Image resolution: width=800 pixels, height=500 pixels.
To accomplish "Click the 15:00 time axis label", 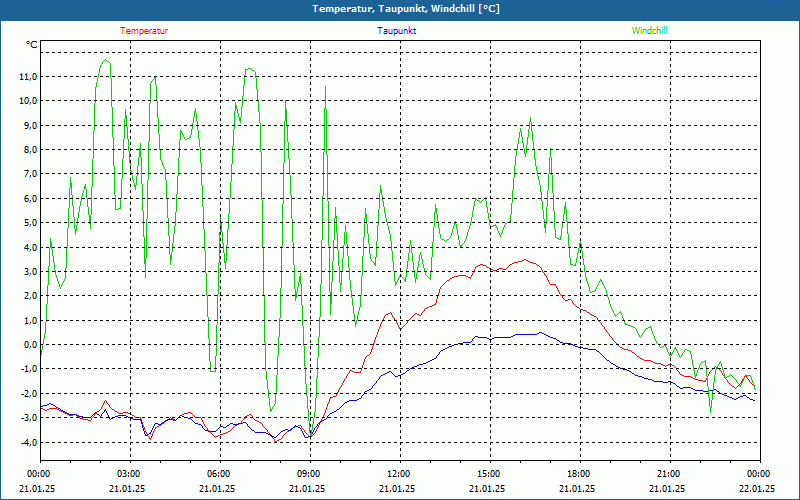I will tap(487, 473).
